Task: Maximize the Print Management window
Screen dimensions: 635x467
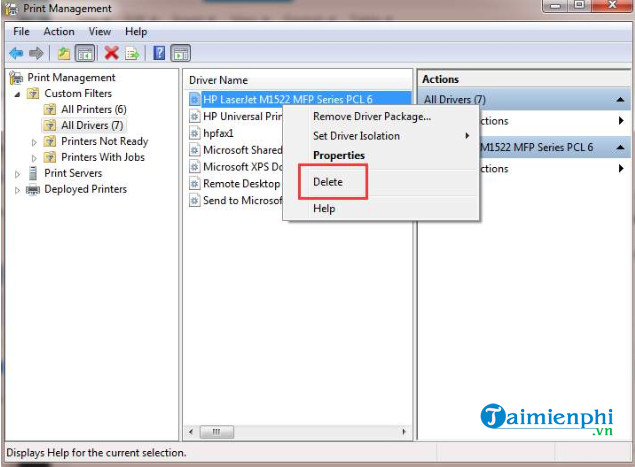Action: click(x=580, y=6)
